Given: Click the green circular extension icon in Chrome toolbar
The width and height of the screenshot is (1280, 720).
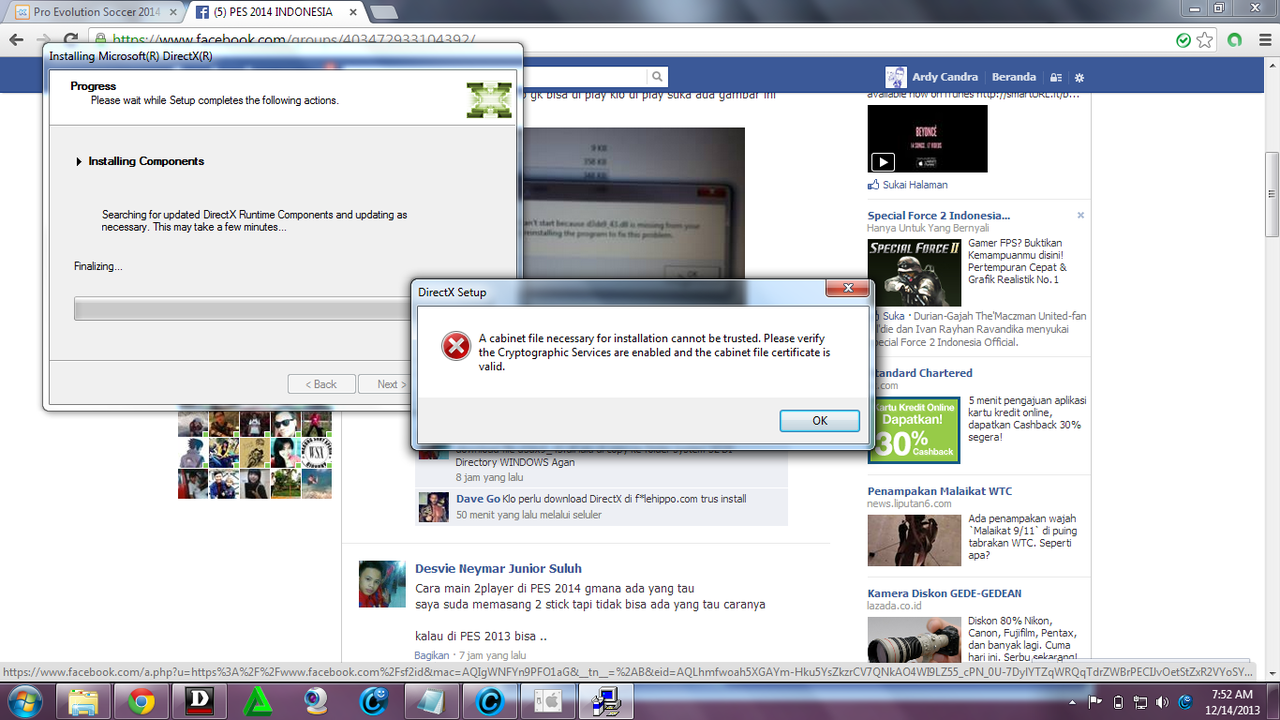Looking at the screenshot, I should [1235, 41].
